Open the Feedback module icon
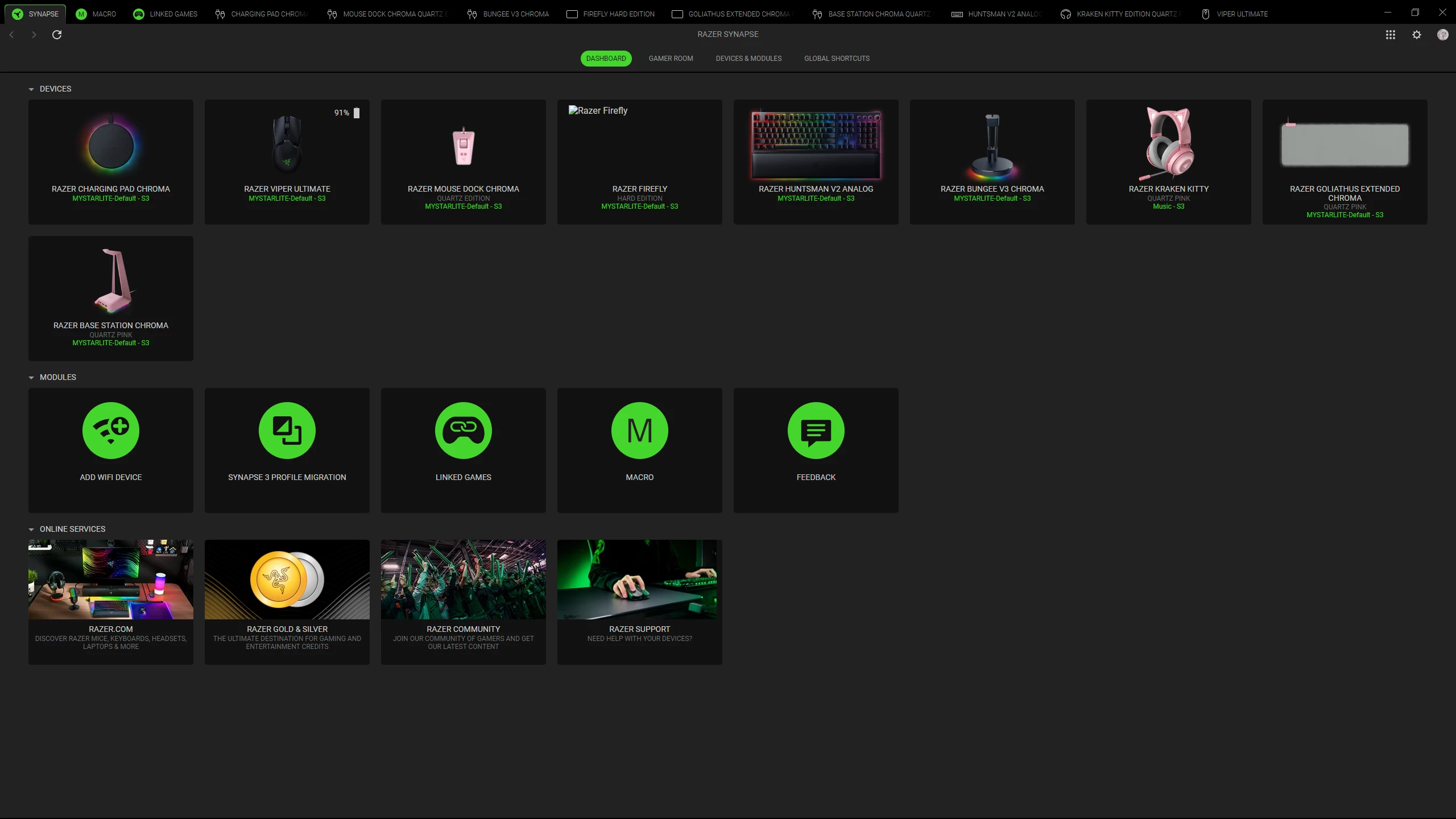Image resolution: width=1456 pixels, height=819 pixels. click(816, 431)
